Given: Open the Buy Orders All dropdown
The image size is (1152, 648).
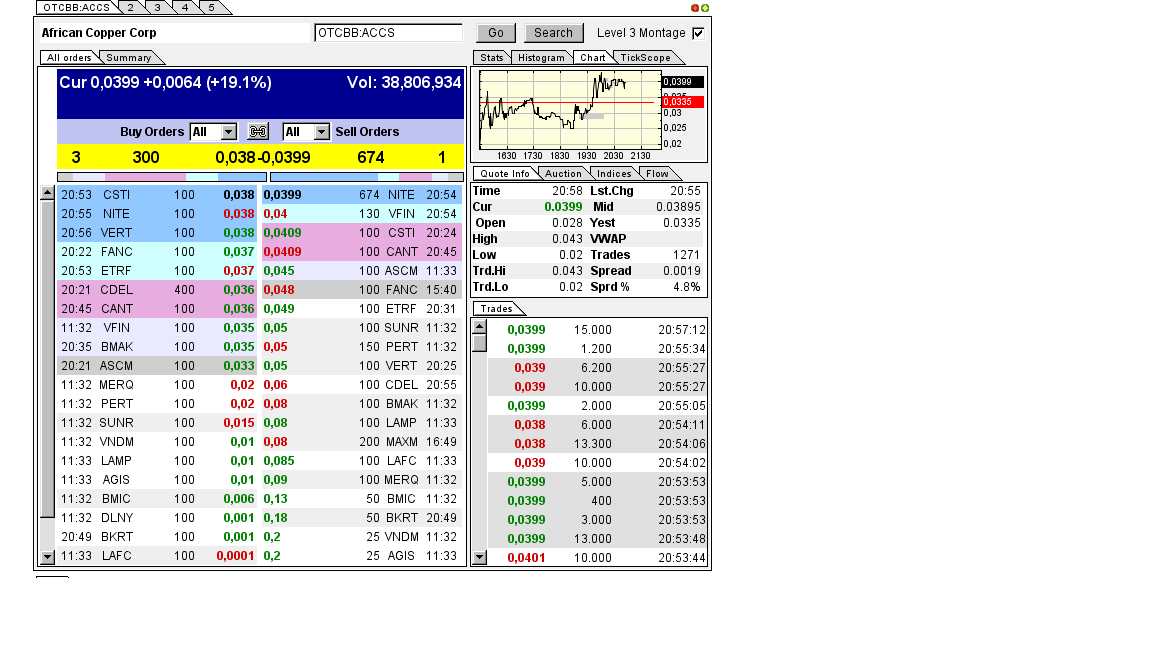Looking at the screenshot, I should (x=229, y=132).
